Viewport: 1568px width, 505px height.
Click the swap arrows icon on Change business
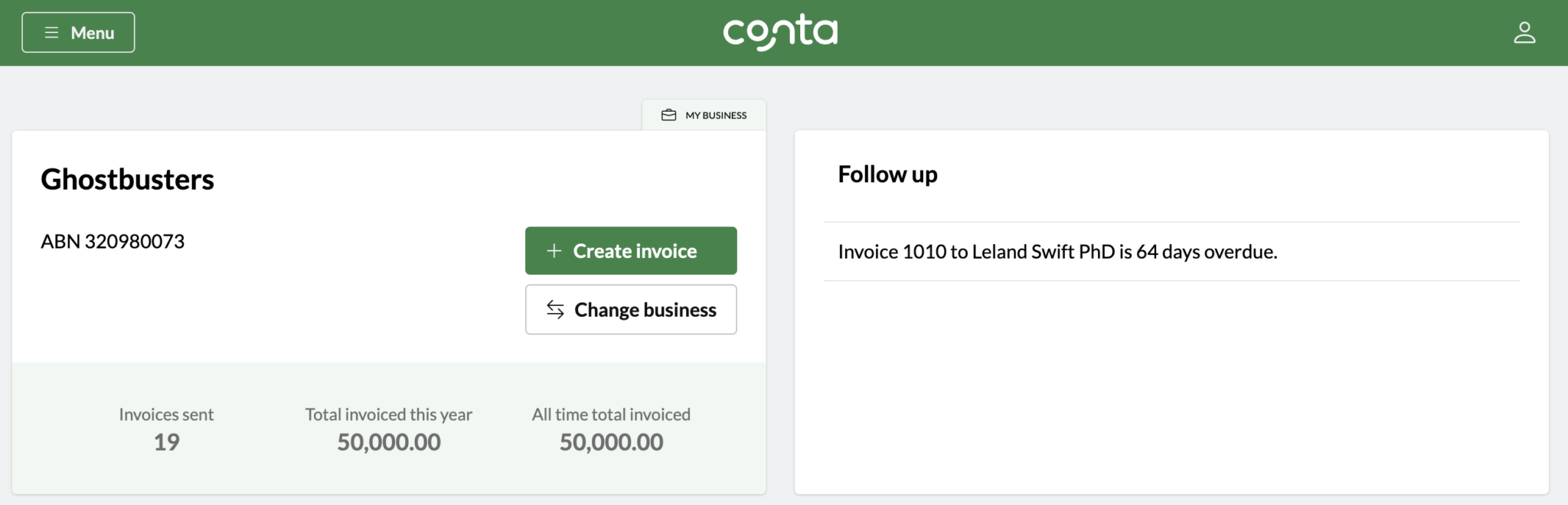554,309
